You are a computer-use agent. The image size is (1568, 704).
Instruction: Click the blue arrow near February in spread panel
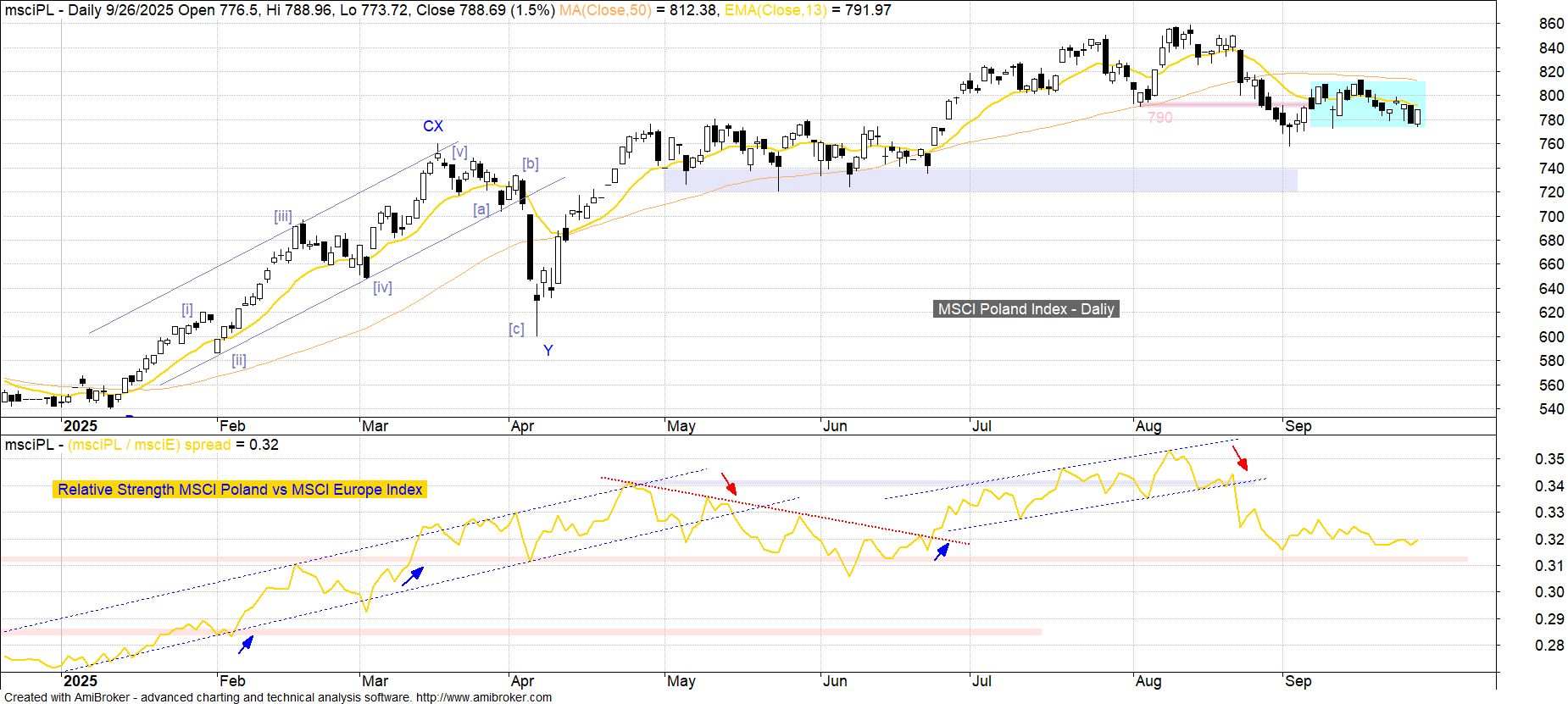(x=246, y=645)
